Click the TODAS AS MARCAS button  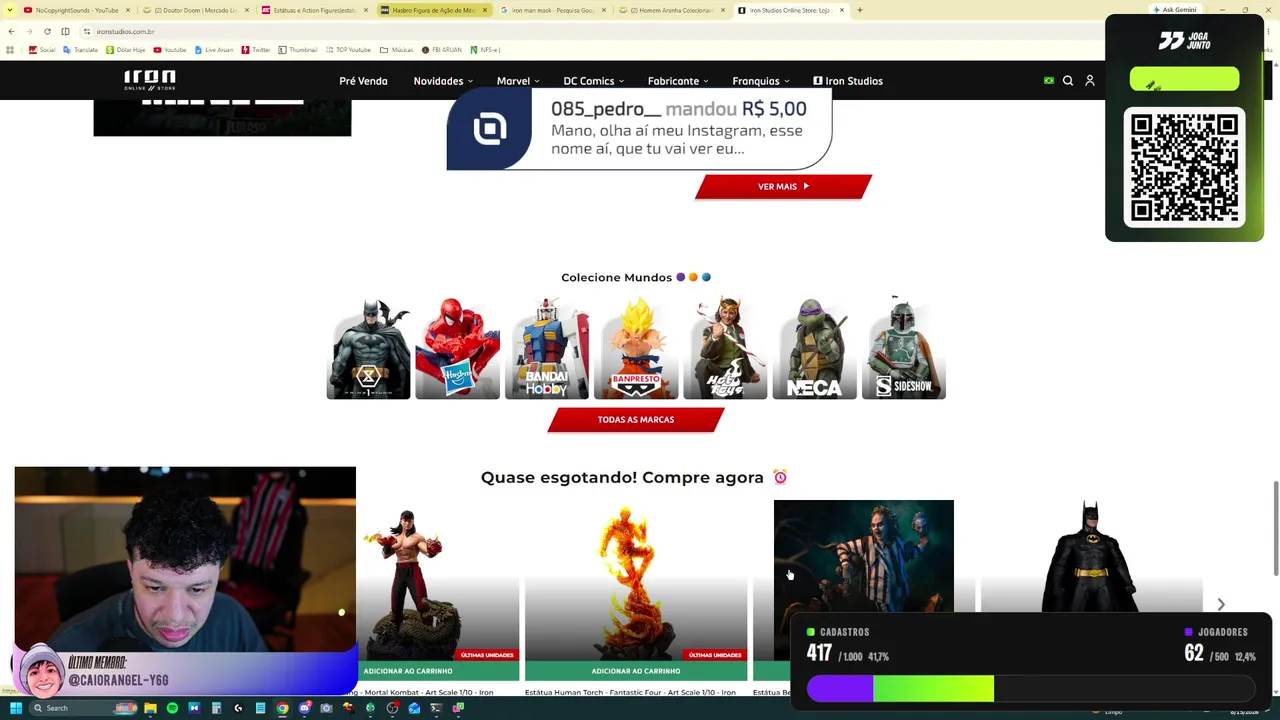[636, 420]
